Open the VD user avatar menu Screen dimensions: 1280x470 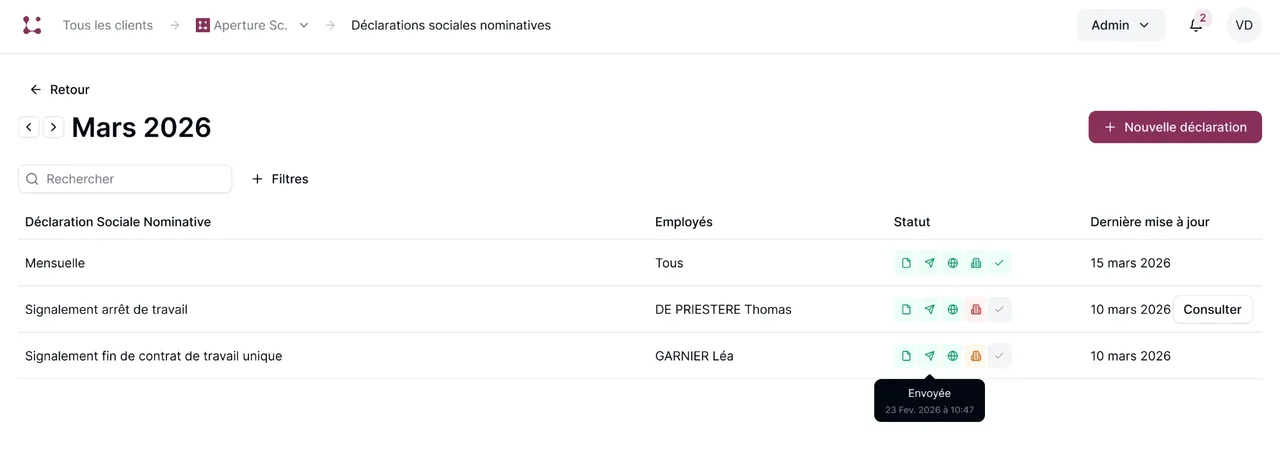coord(1244,25)
